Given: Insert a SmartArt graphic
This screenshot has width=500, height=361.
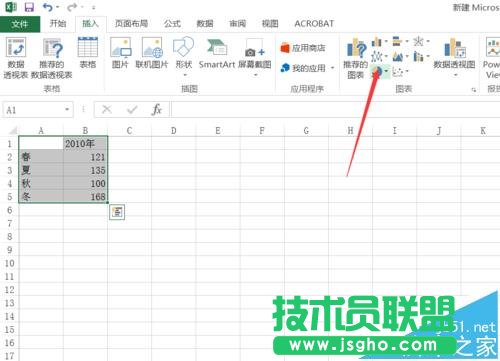Looking at the screenshot, I should point(217,53).
